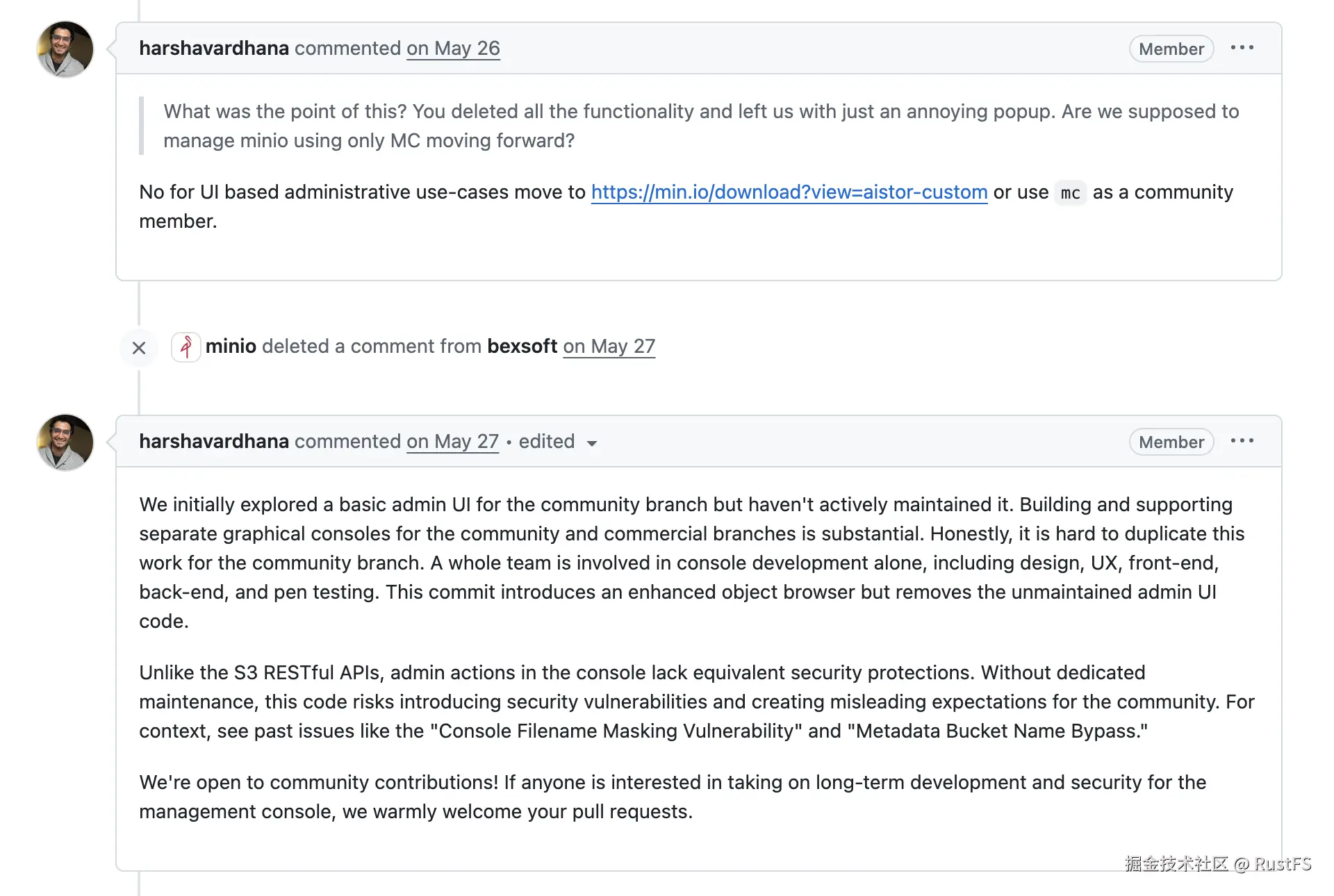1334x896 pixels.
Task: Open bexsoft's user profile link
Action: pos(522,347)
